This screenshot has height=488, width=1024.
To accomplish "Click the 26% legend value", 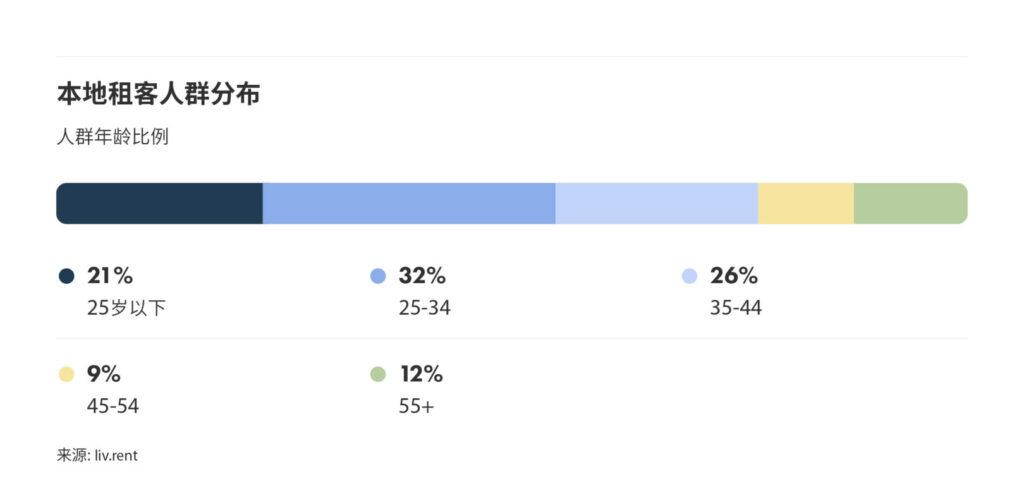I will tap(733, 276).
